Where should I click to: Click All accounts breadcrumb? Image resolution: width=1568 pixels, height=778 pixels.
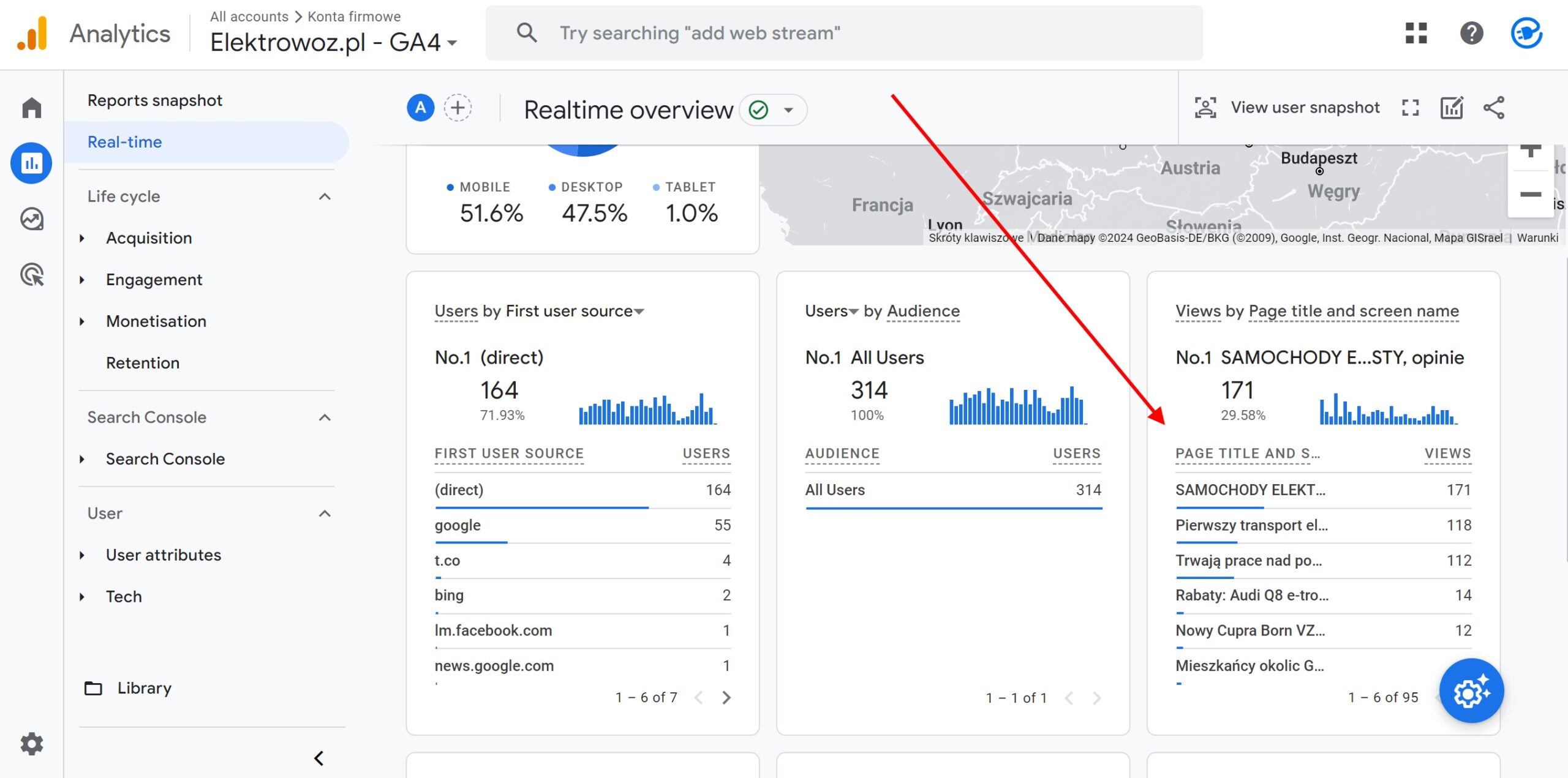[249, 17]
